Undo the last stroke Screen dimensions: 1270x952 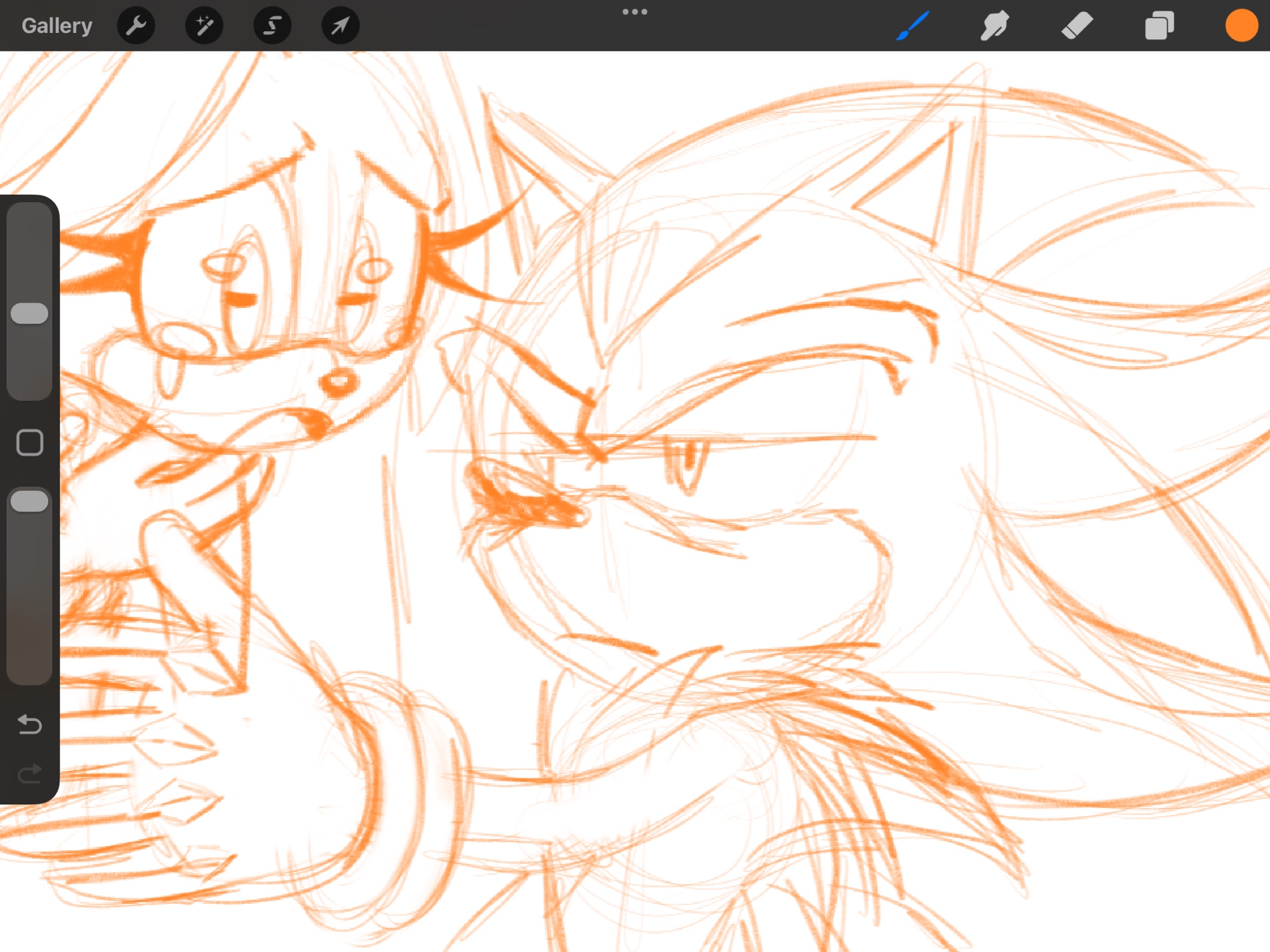(x=30, y=724)
